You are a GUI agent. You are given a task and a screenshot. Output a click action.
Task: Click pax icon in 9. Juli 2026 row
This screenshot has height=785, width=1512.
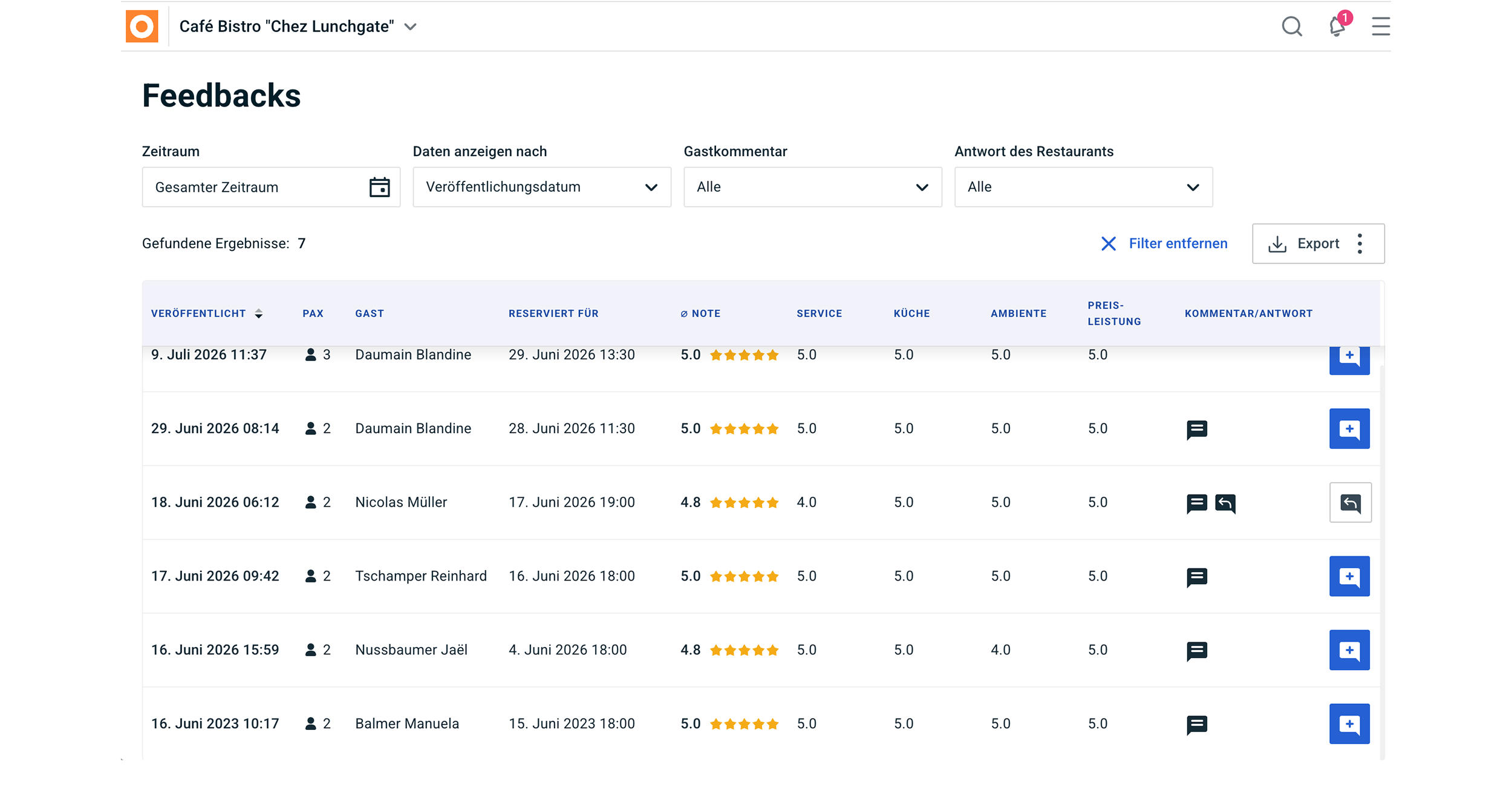(311, 355)
